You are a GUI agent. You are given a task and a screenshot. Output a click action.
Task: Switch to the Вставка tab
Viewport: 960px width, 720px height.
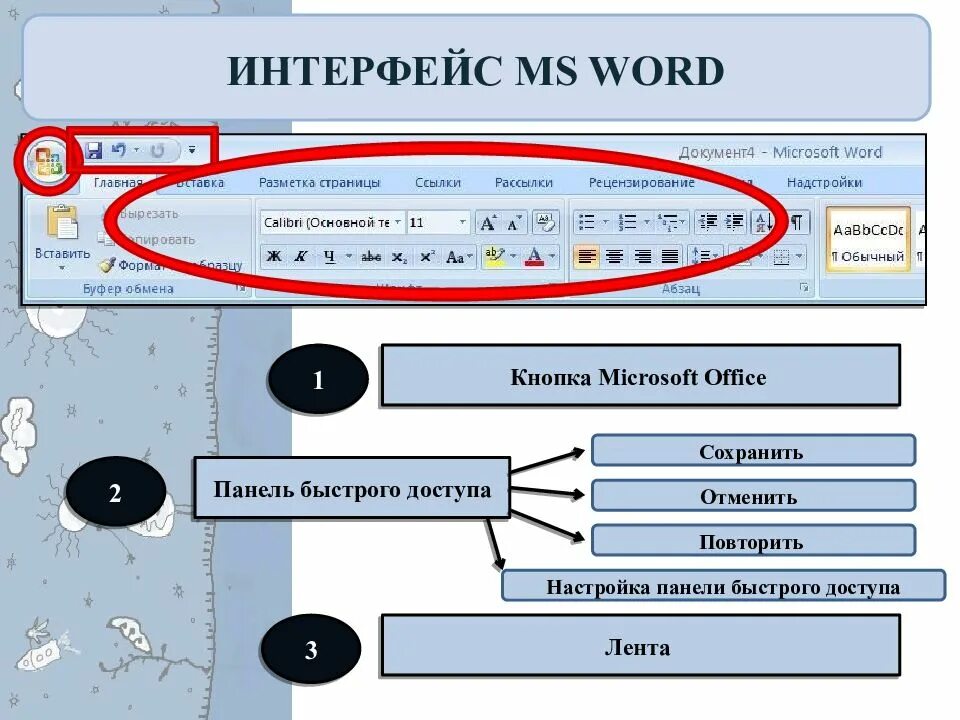coord(200,182)
